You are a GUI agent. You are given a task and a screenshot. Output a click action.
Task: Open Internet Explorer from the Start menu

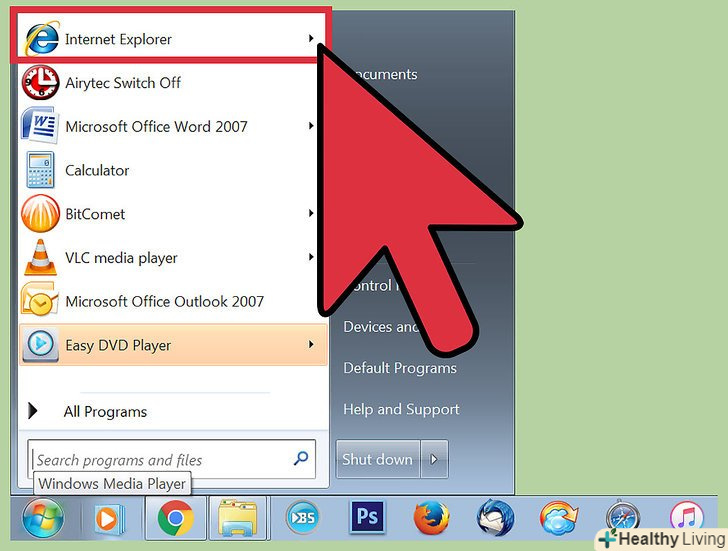click(x=171, y=38)
